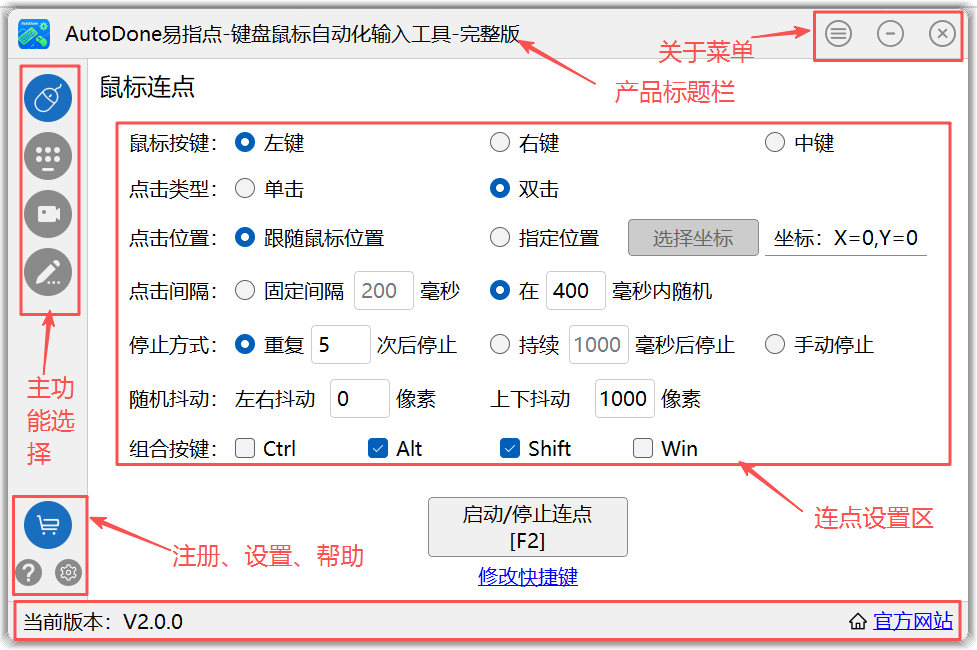
Task: Open settings with the gear icon
Action: coord(69,572)
